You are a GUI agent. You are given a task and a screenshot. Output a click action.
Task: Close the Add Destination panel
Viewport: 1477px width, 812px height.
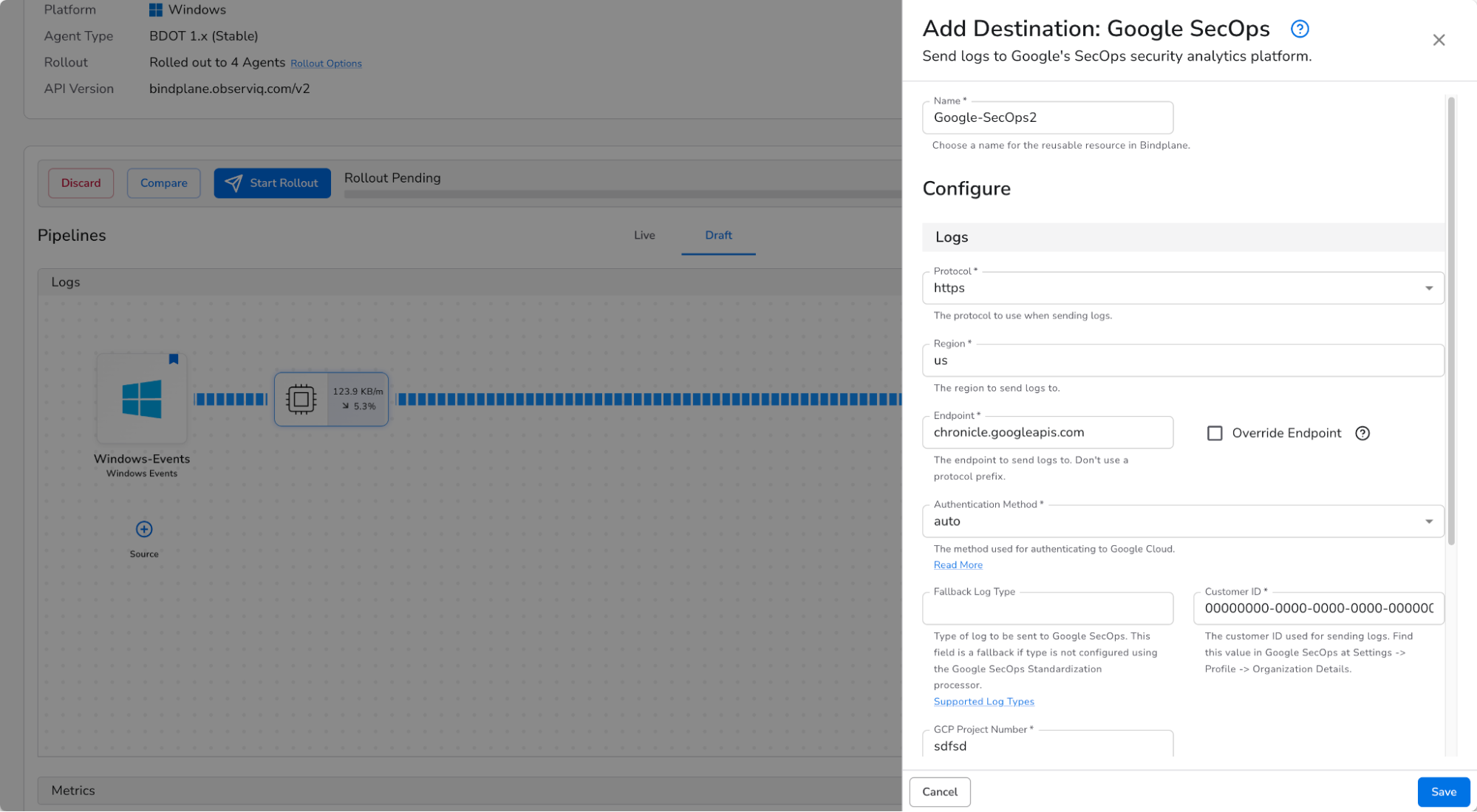tap(1439, 40)
